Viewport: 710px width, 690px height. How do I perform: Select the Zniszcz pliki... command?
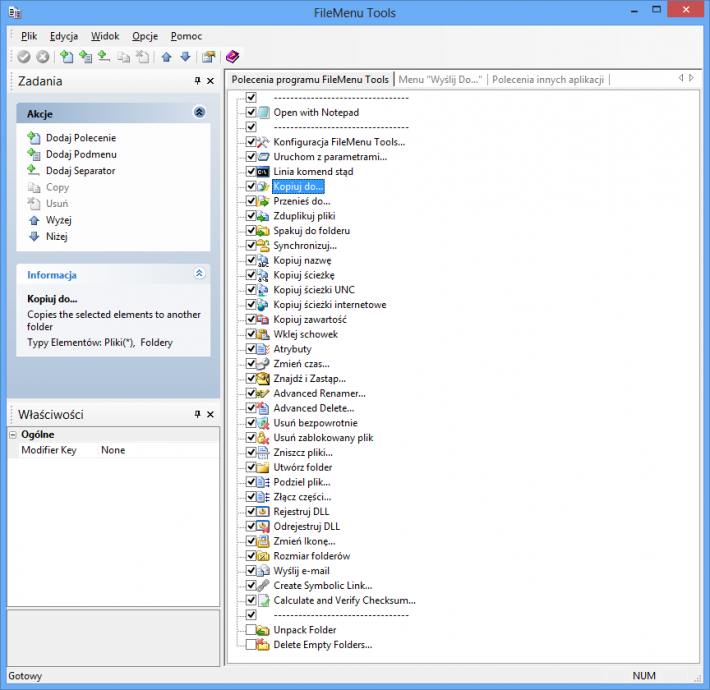[303, 453]
